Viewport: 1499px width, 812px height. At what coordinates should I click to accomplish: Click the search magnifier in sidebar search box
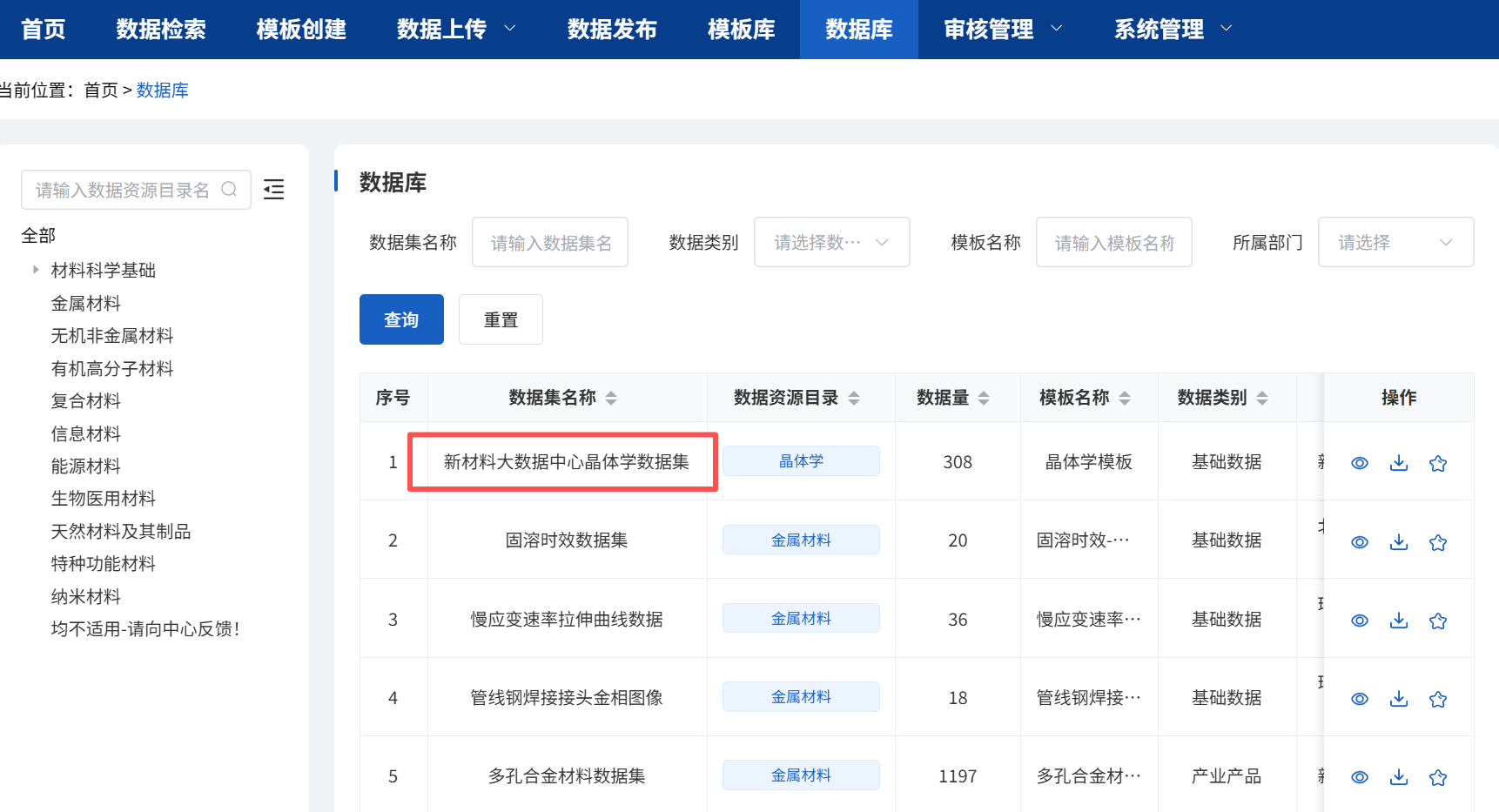click(x=229, y=189)
